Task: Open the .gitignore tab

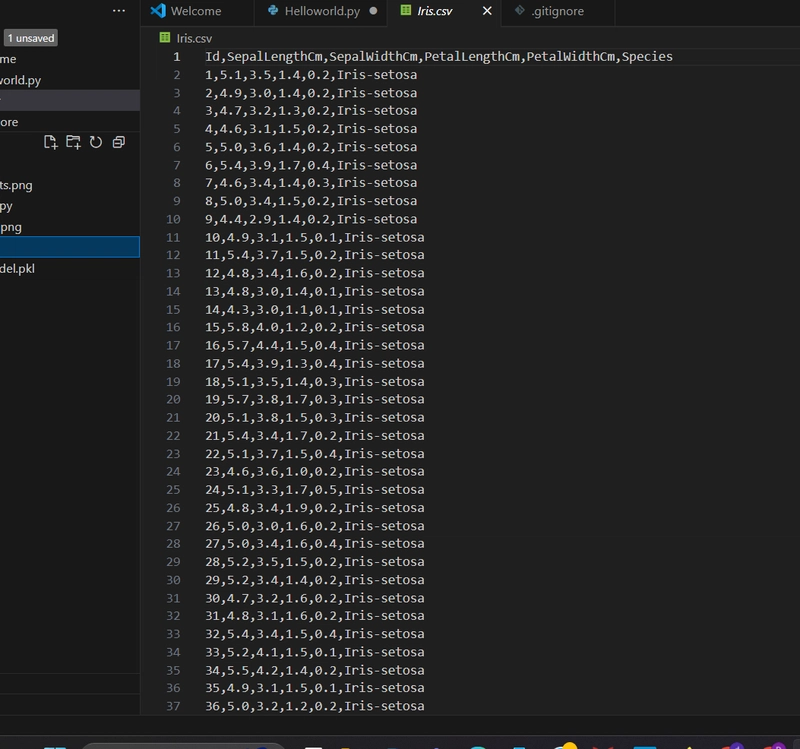Action: pyautogui.click(x=558, y=12)
